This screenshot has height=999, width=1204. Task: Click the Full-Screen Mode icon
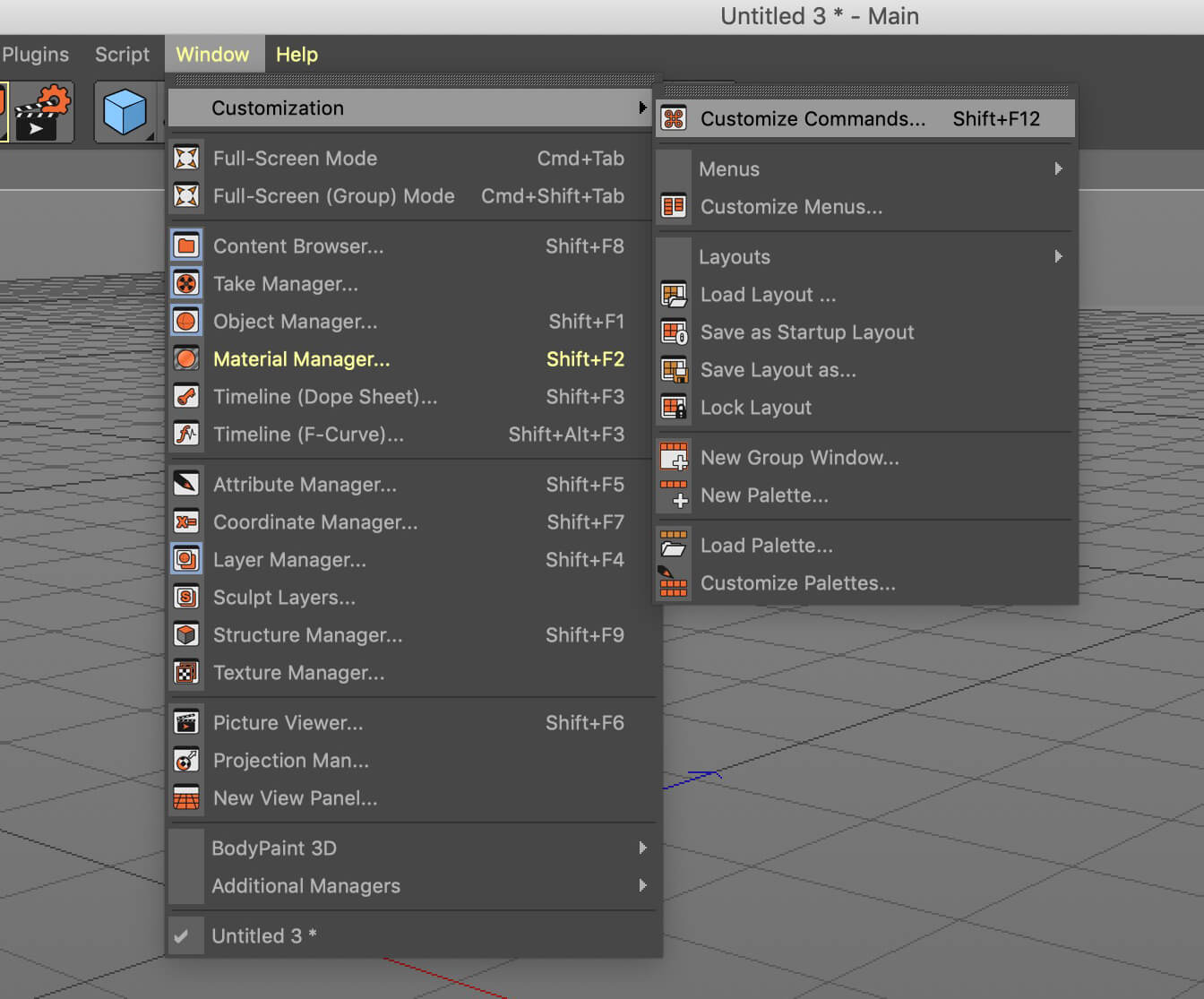pos(186,159)
